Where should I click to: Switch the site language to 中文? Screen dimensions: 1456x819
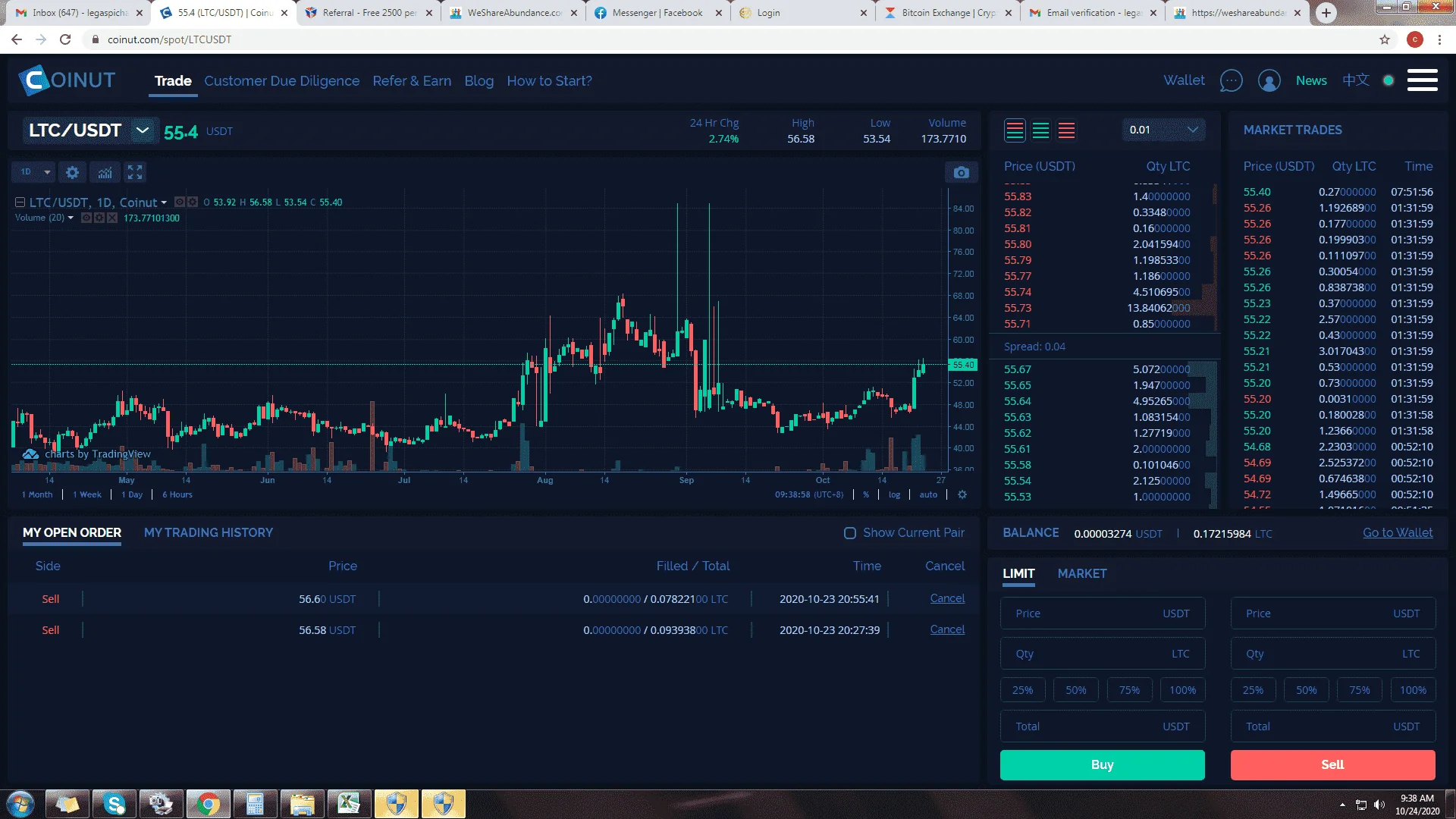pos(1356,80)
